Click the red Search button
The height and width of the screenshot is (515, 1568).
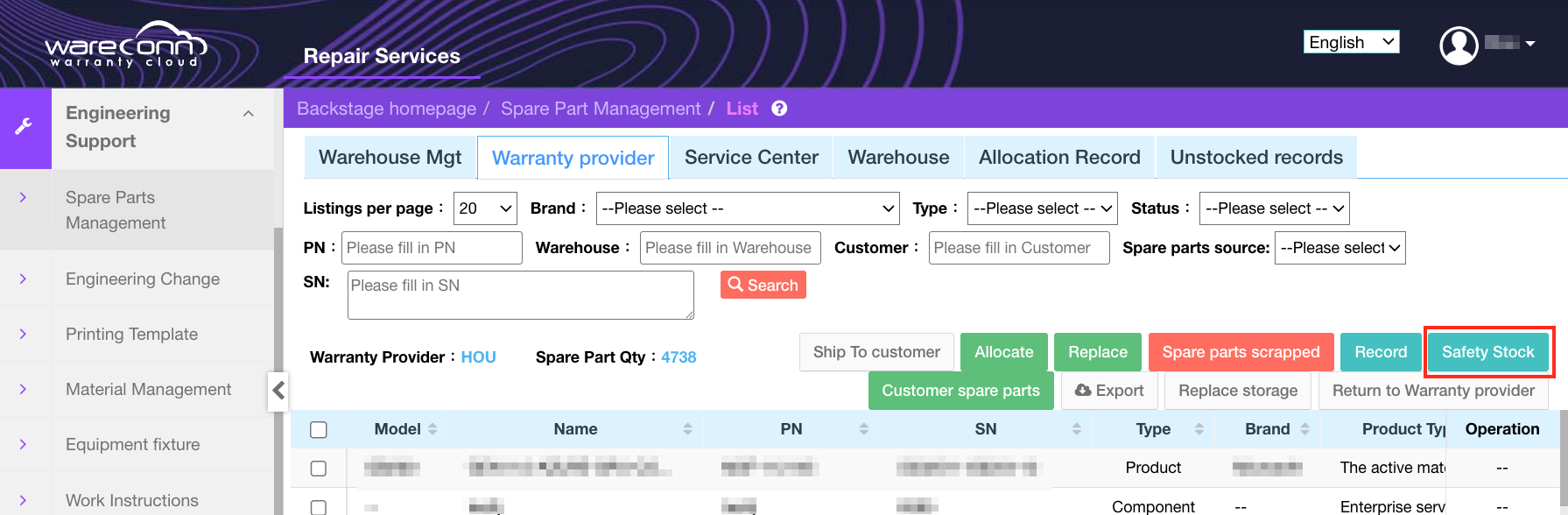coord(763,285)
